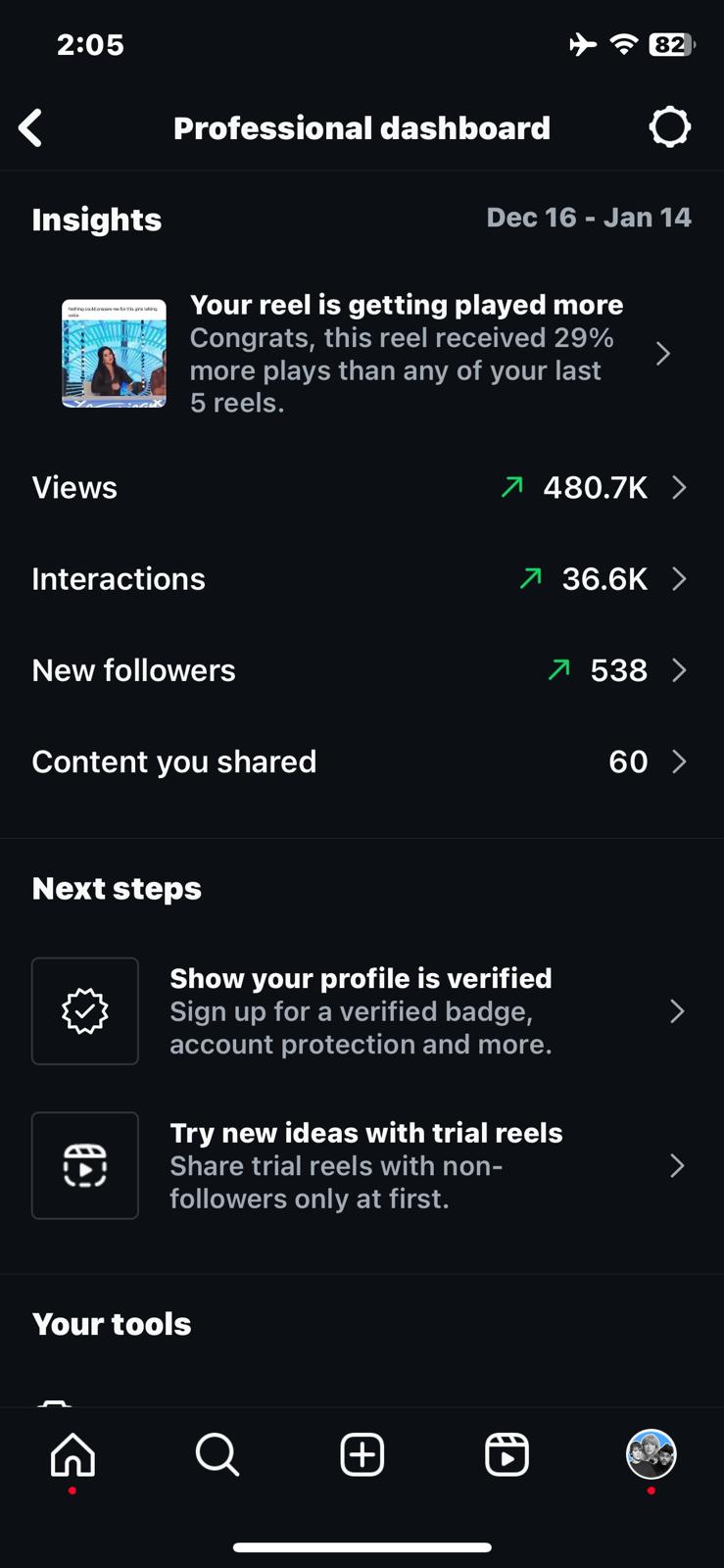724x1568 pixels.
Task: Tap 'Try new ideas with trial reels'
Action: click(x=366, y=1133)
